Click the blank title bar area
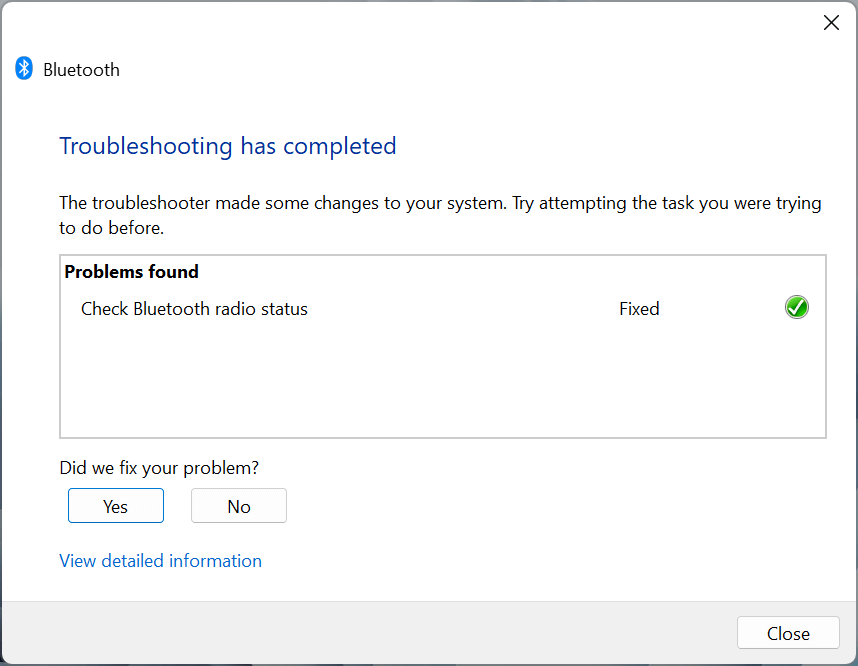 click(x=420, y=23)
